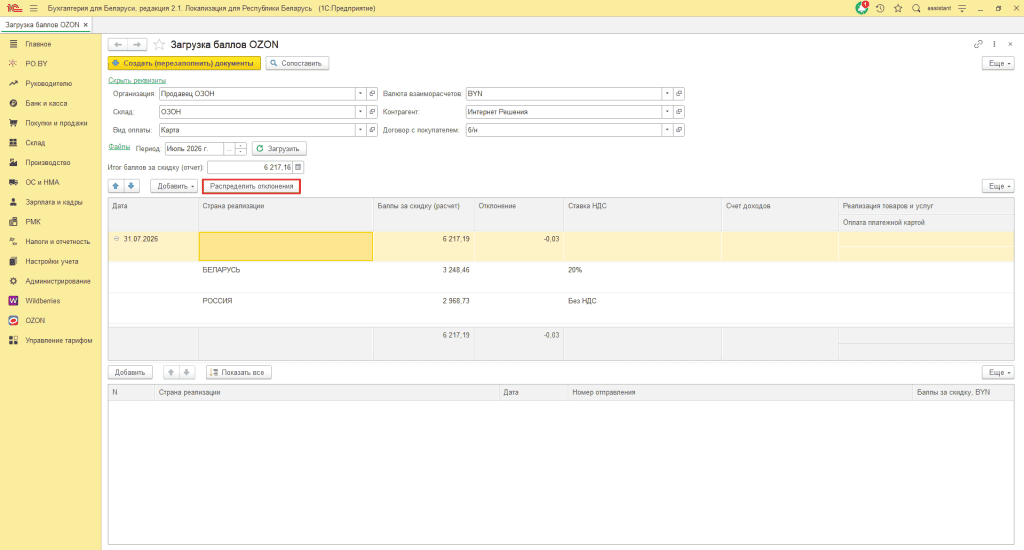Open the Файлы link
The image size is (1024, 550).
click(119, 147)
